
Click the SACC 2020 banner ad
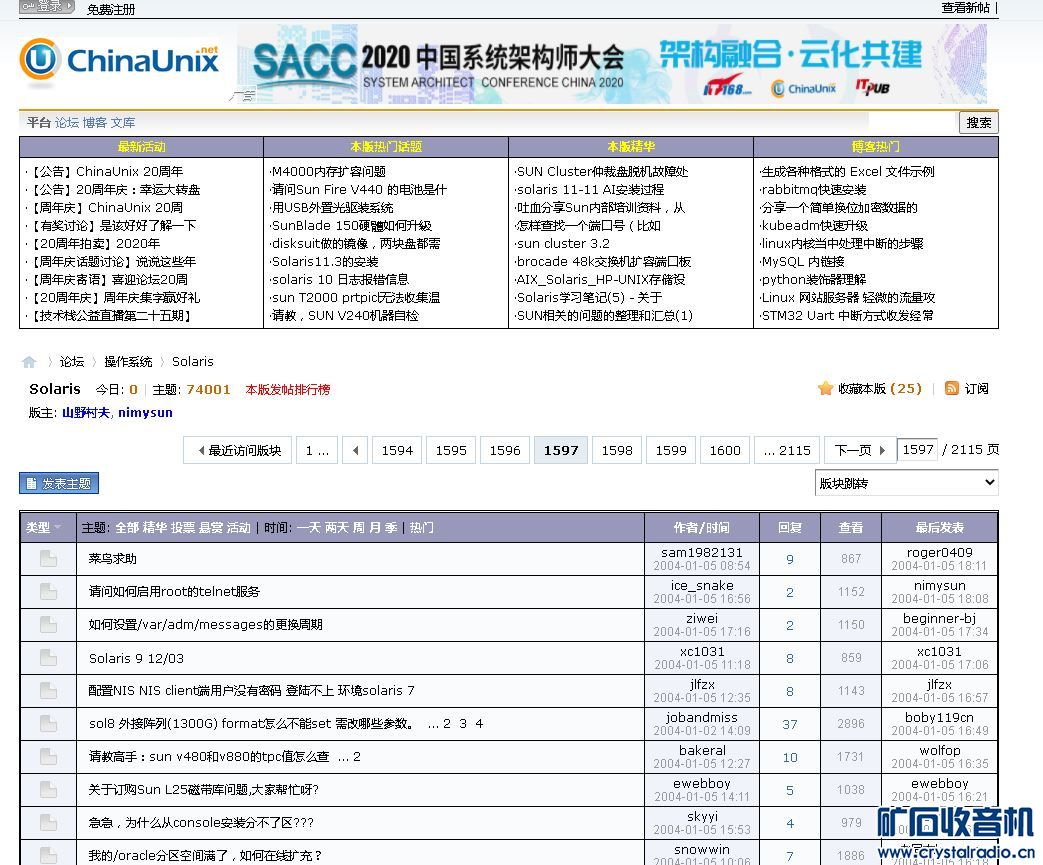point(611,64)
